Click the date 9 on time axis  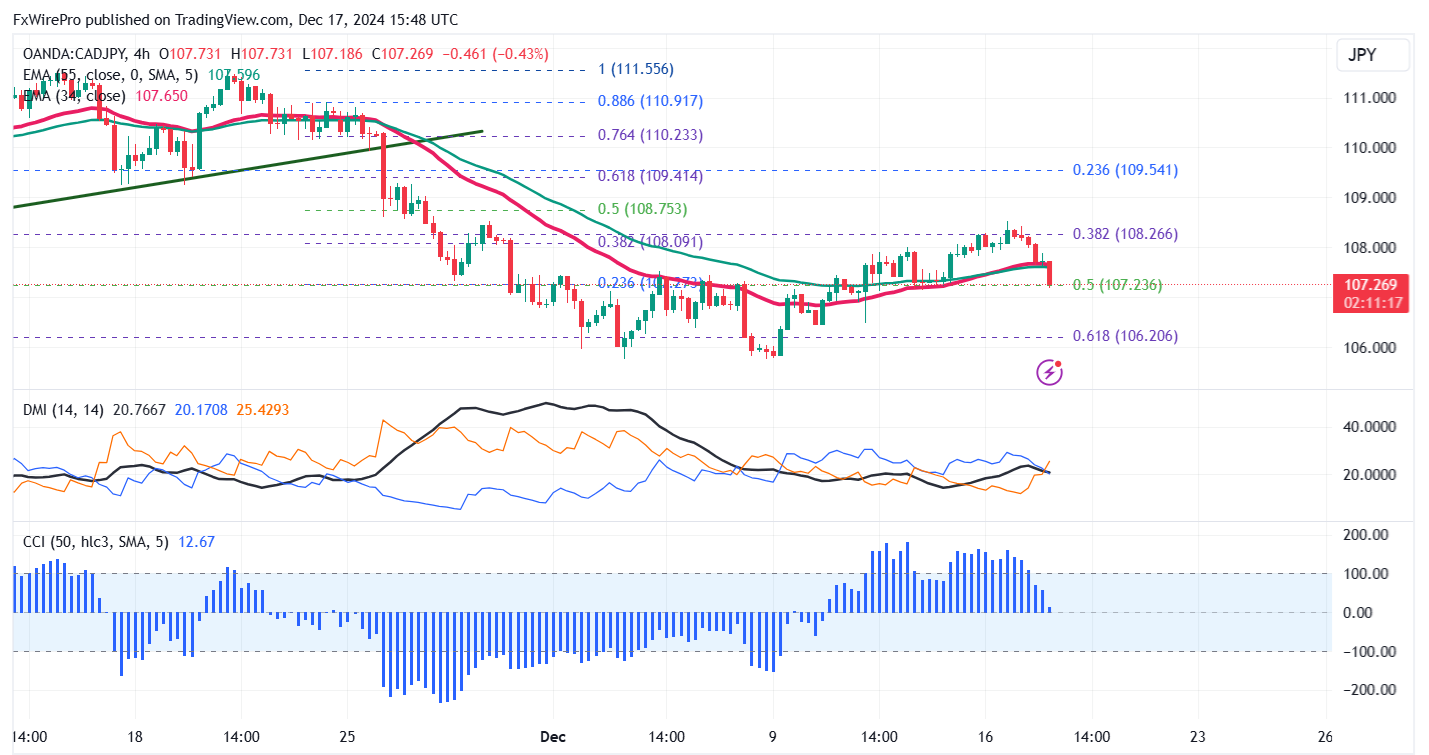point(773,737)
